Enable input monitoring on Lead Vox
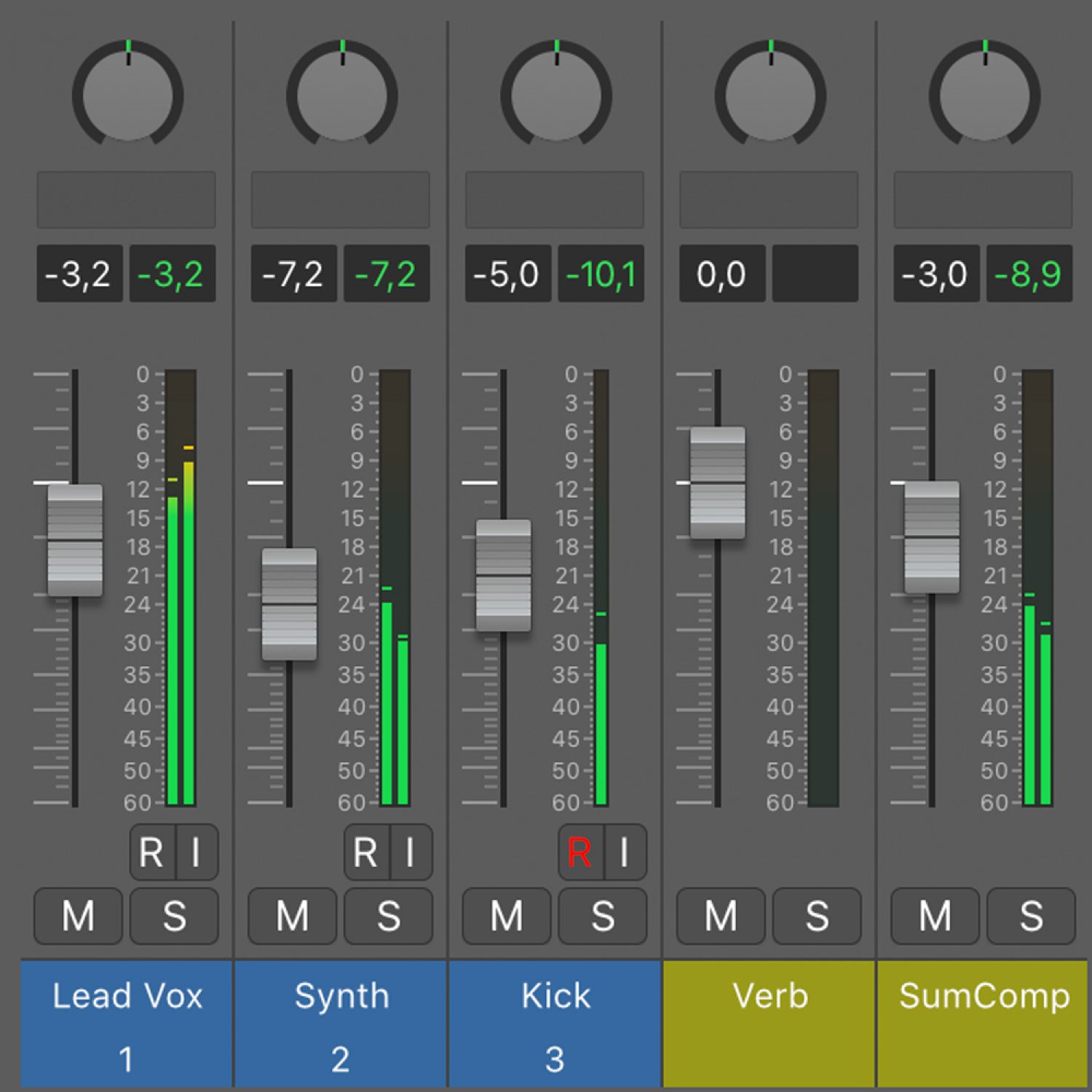Screen dimensions: 1092x1092 pyautogui.click(x=196, y=852)
